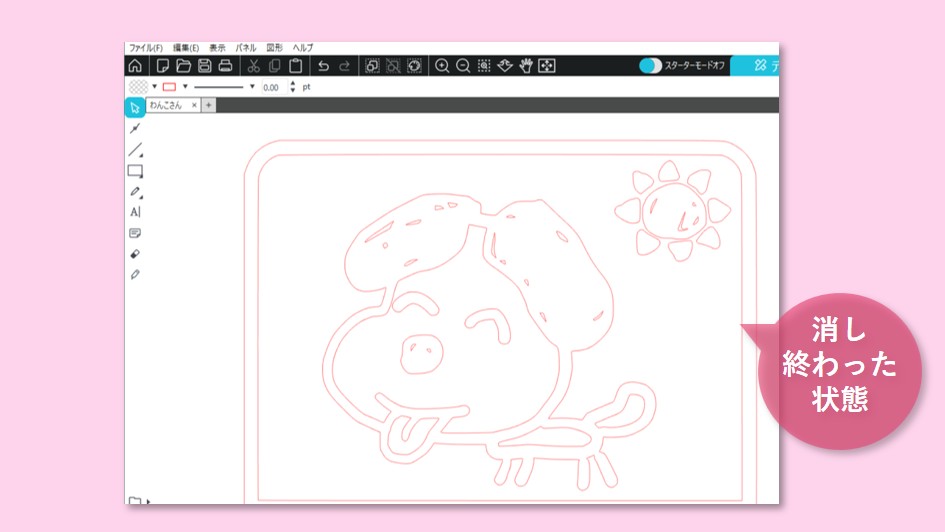
Task: Open 表示 menu
Action: 217,48
